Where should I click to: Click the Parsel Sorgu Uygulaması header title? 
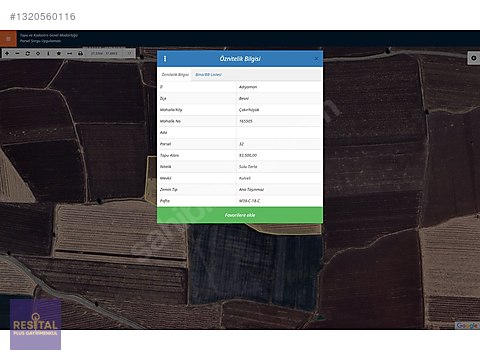tap(40, 41)
